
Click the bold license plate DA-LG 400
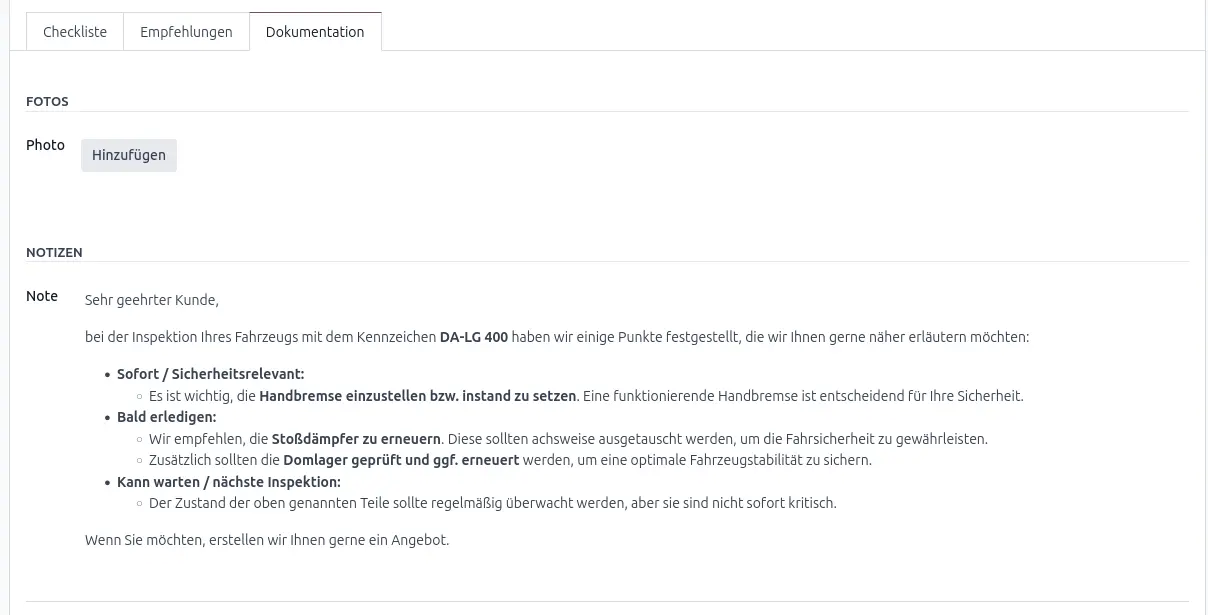473,337
